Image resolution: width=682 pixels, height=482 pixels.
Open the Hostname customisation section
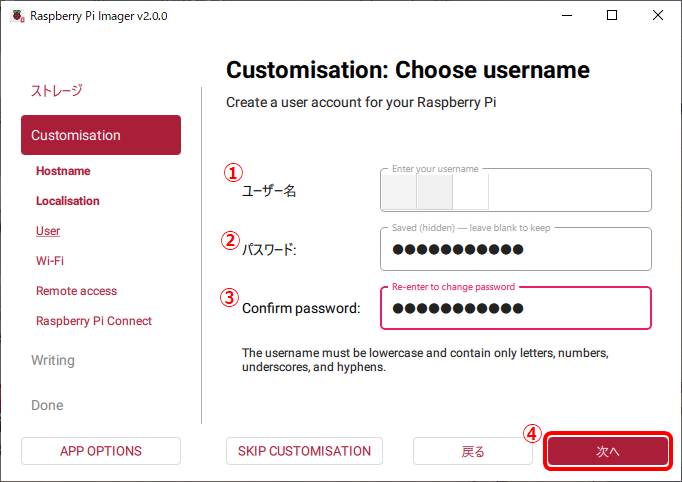tap(63, 171)
